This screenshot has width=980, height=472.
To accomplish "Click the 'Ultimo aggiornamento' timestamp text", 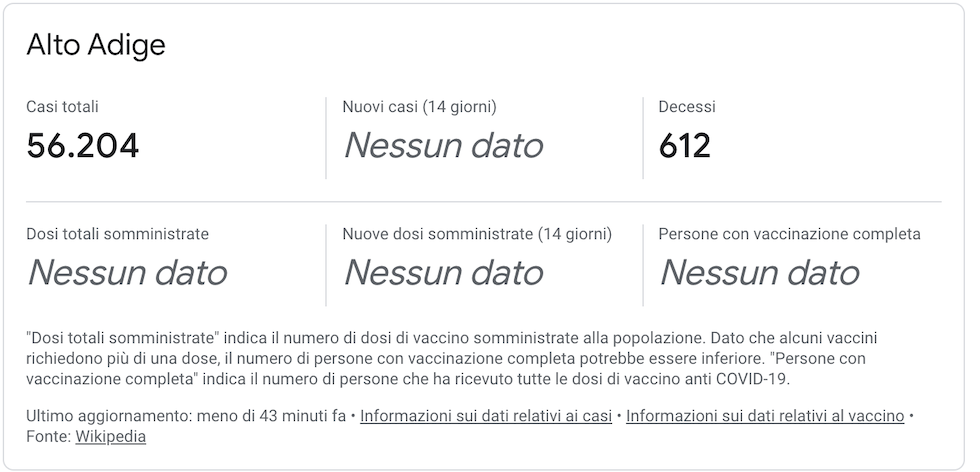I will click(x=185, y=416).
